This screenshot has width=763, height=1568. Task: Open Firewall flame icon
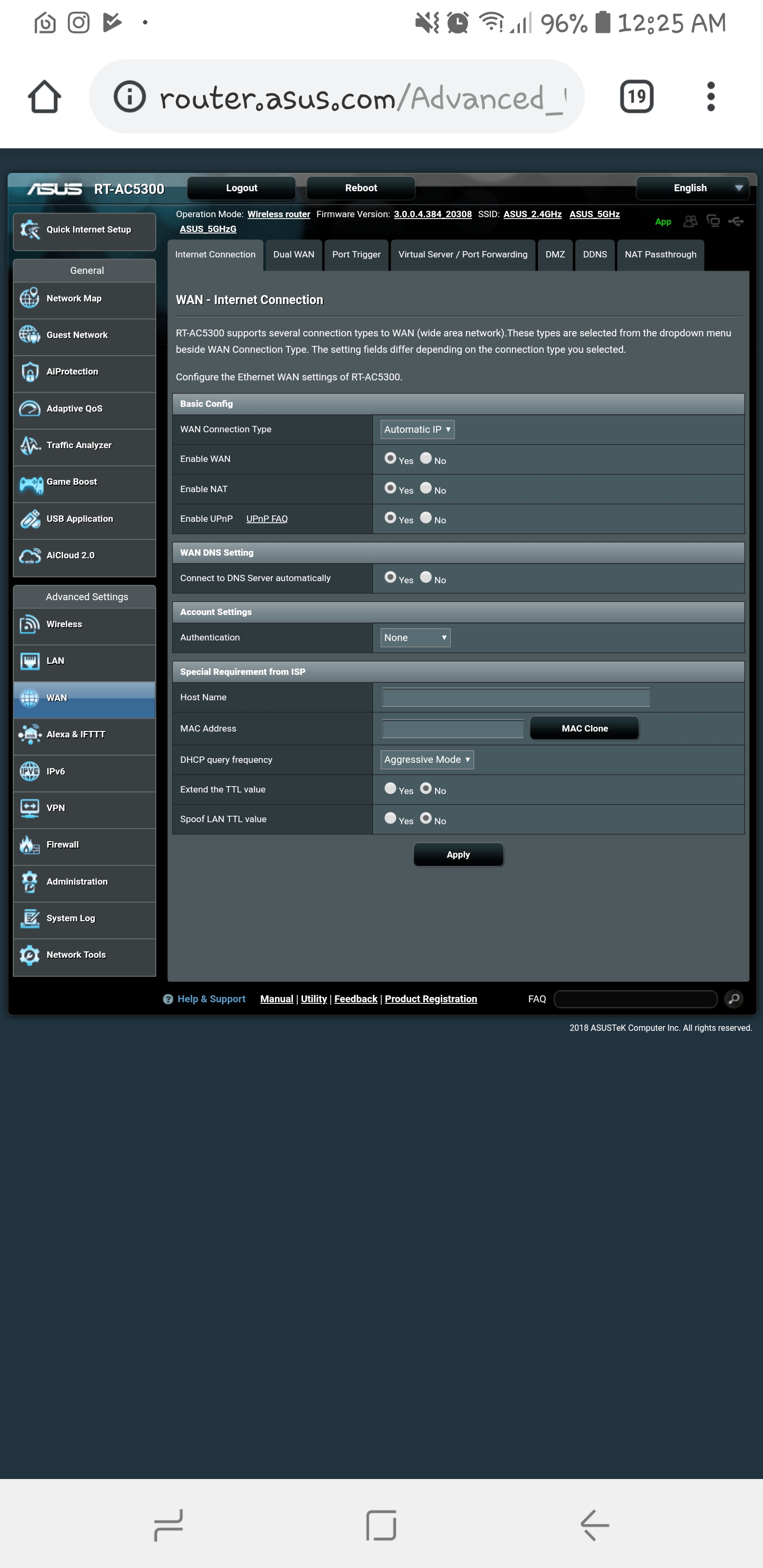(x=30, y=844)
